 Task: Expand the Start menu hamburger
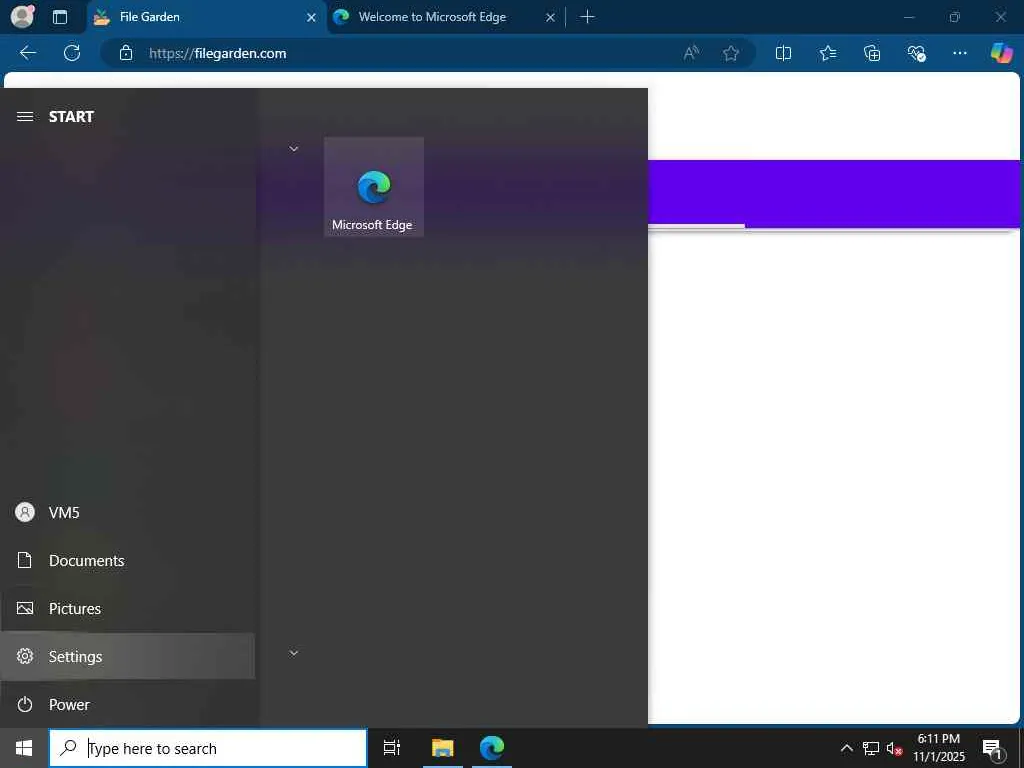pos(25,116)
